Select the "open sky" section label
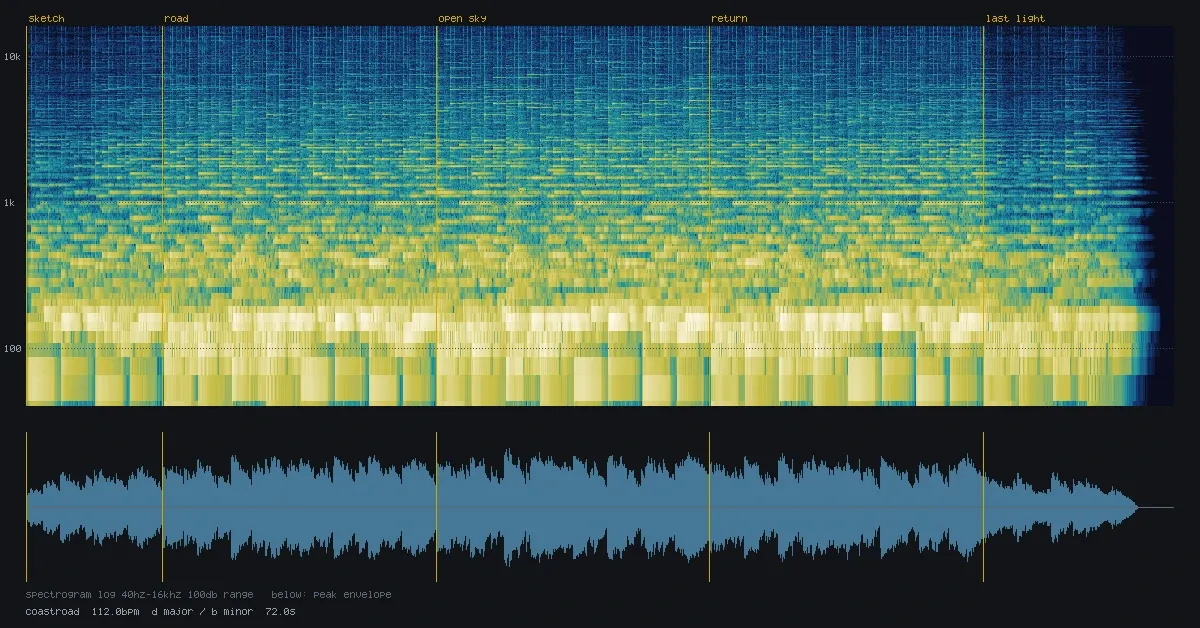The height and width of the screenshot is (628, 1200). 463,19
